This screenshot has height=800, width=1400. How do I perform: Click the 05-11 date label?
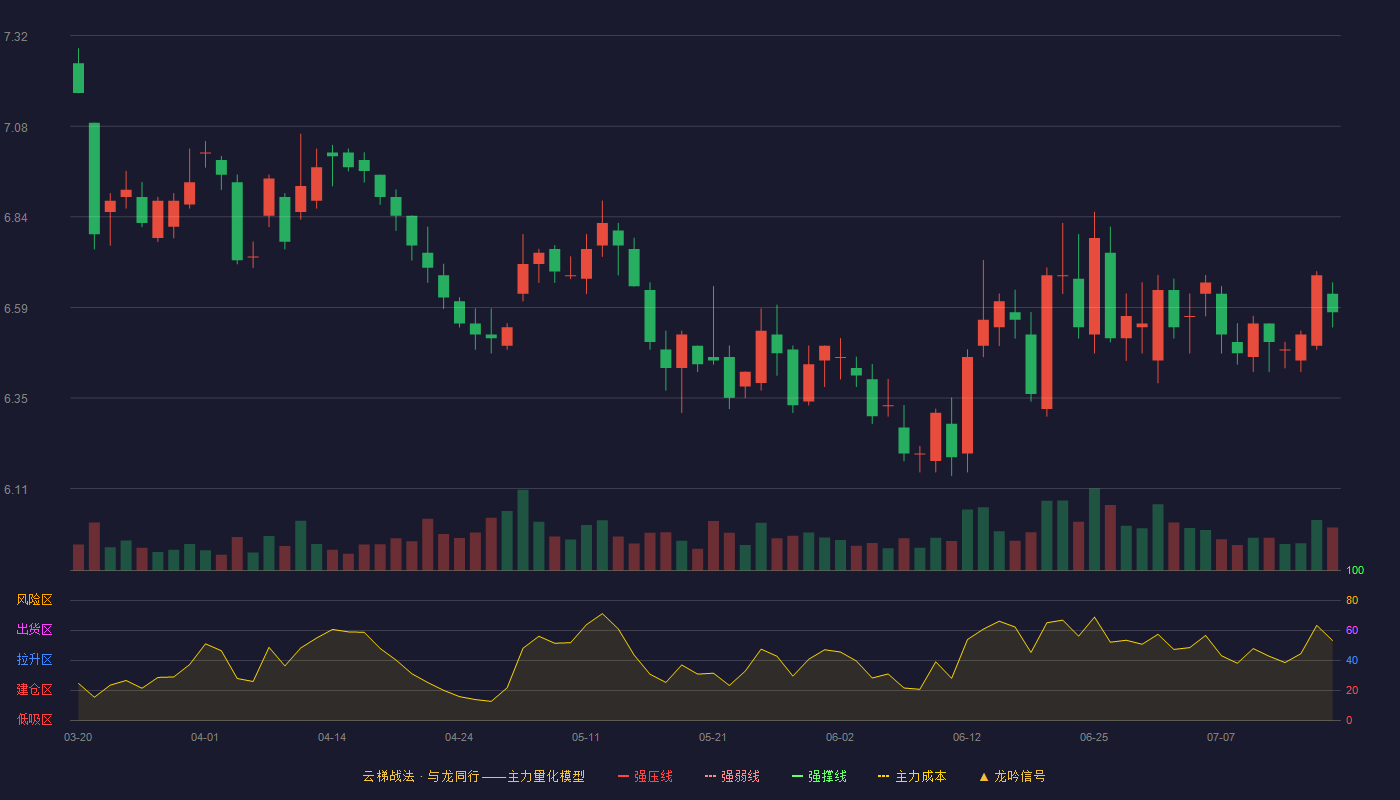click(586, 737)
